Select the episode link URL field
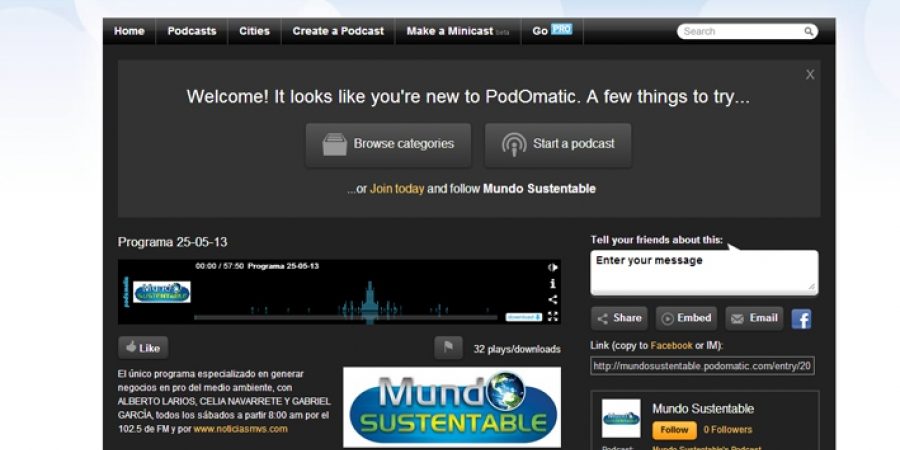This screenshot has width=900, height=450. point(703,366)
